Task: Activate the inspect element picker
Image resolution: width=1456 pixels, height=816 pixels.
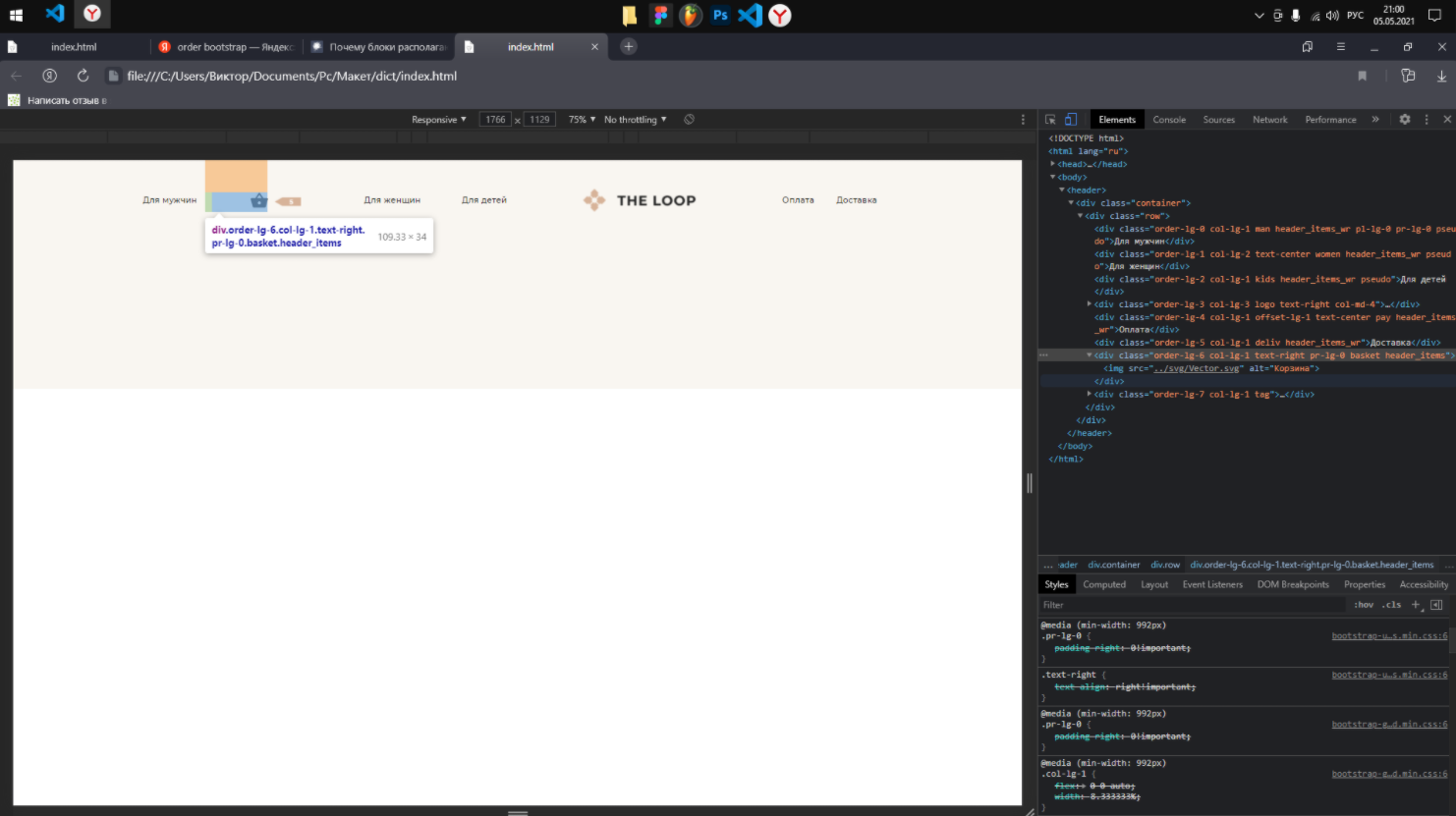Action: (x=1050, y=120)
